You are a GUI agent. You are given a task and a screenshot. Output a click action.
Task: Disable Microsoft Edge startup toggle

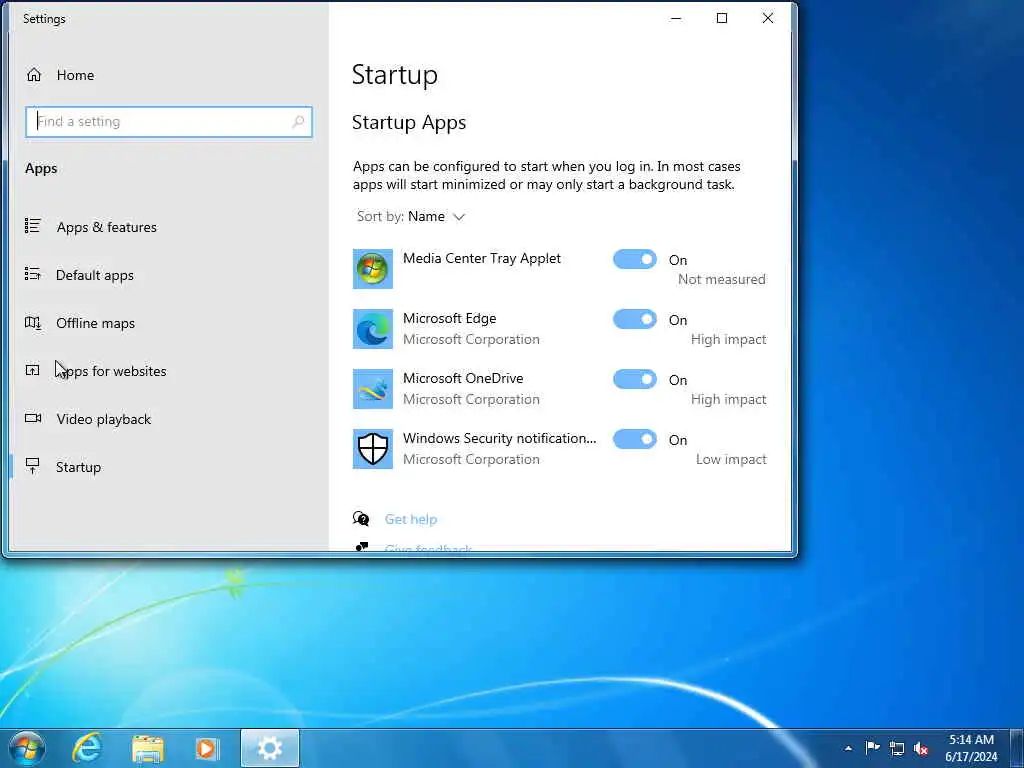click(x=635, y=319)
